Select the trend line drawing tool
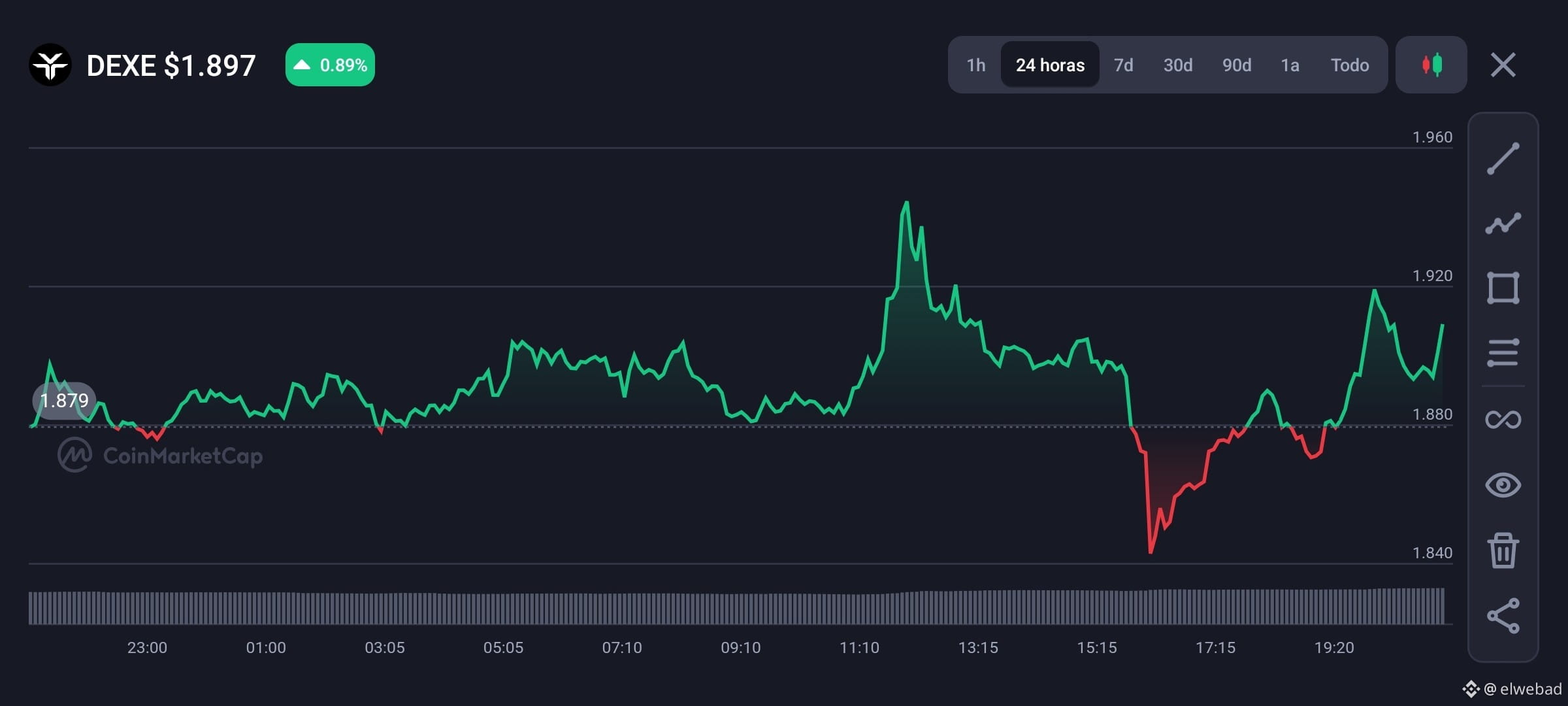This screenshot has height=706, width=1568. [x=1503, y=159]
